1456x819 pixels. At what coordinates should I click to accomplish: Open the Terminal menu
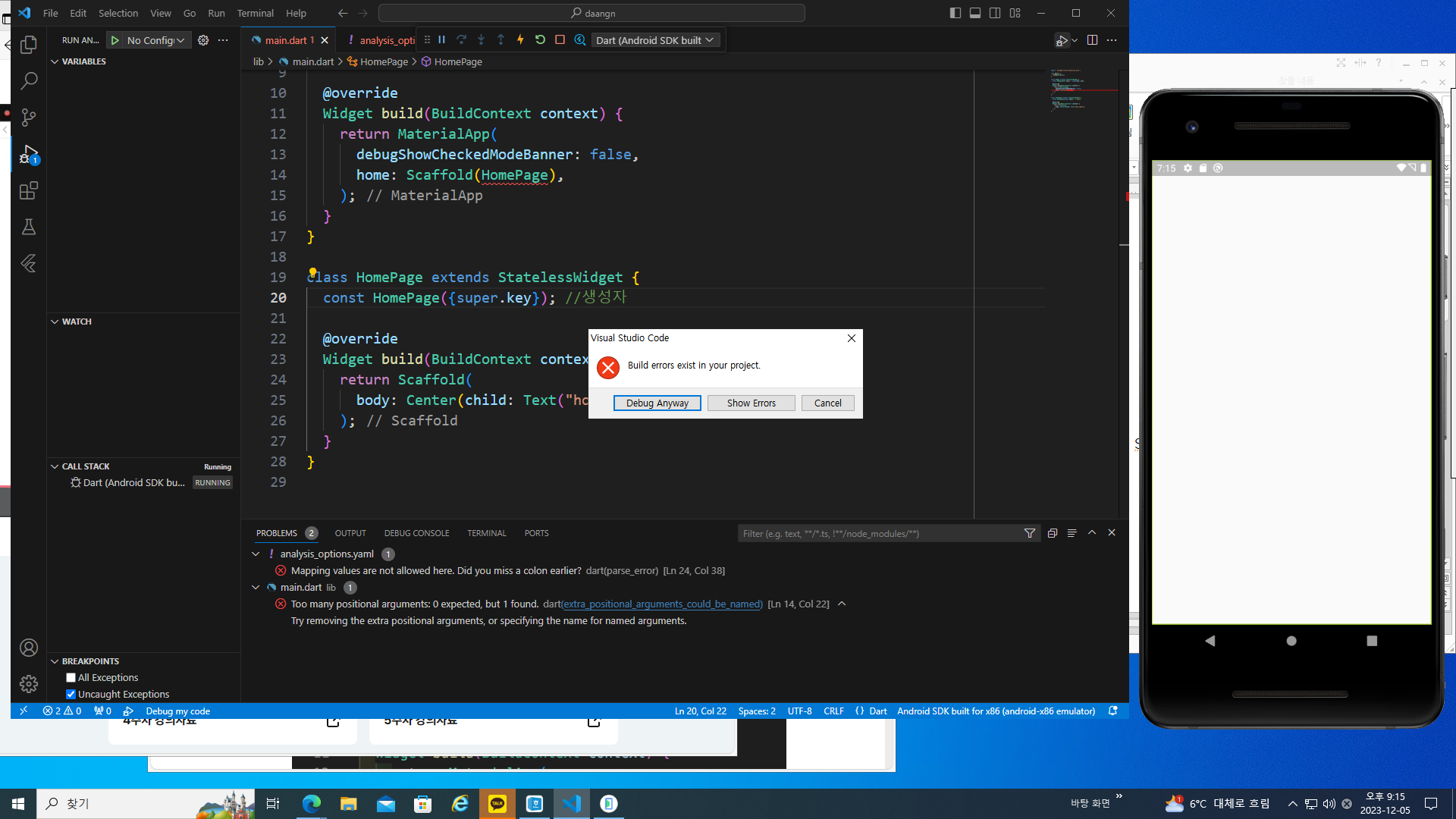[256, 13]
